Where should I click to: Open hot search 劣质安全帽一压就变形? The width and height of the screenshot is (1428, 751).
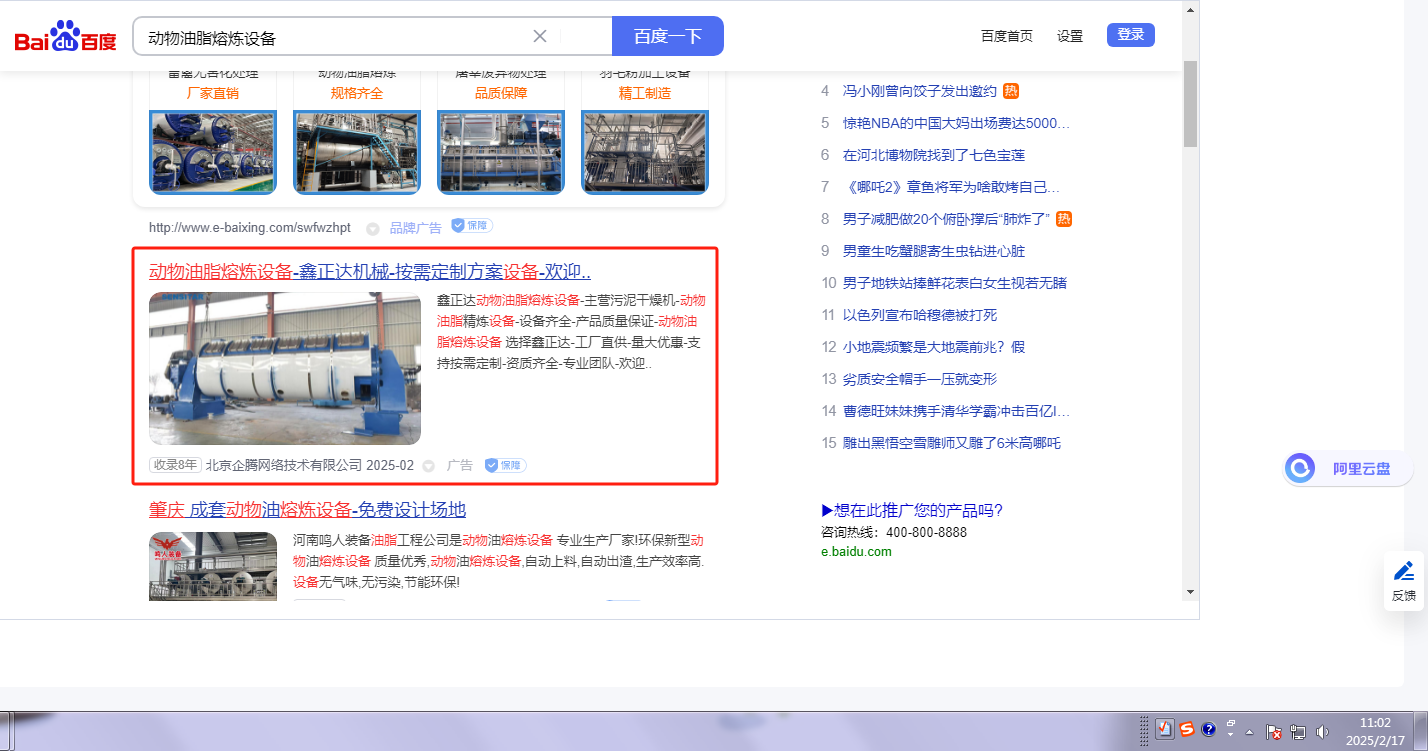920,379
